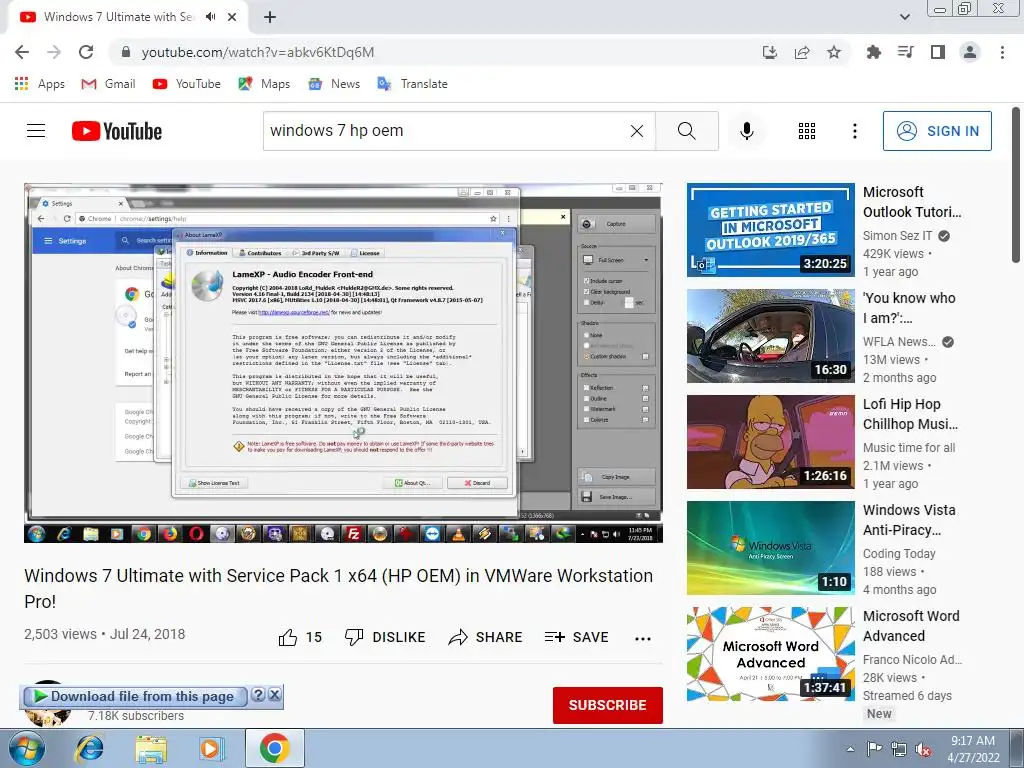Open Windows Media Player from taskbar
Screen dimensions: 1024x768
[x=212, y=748]
